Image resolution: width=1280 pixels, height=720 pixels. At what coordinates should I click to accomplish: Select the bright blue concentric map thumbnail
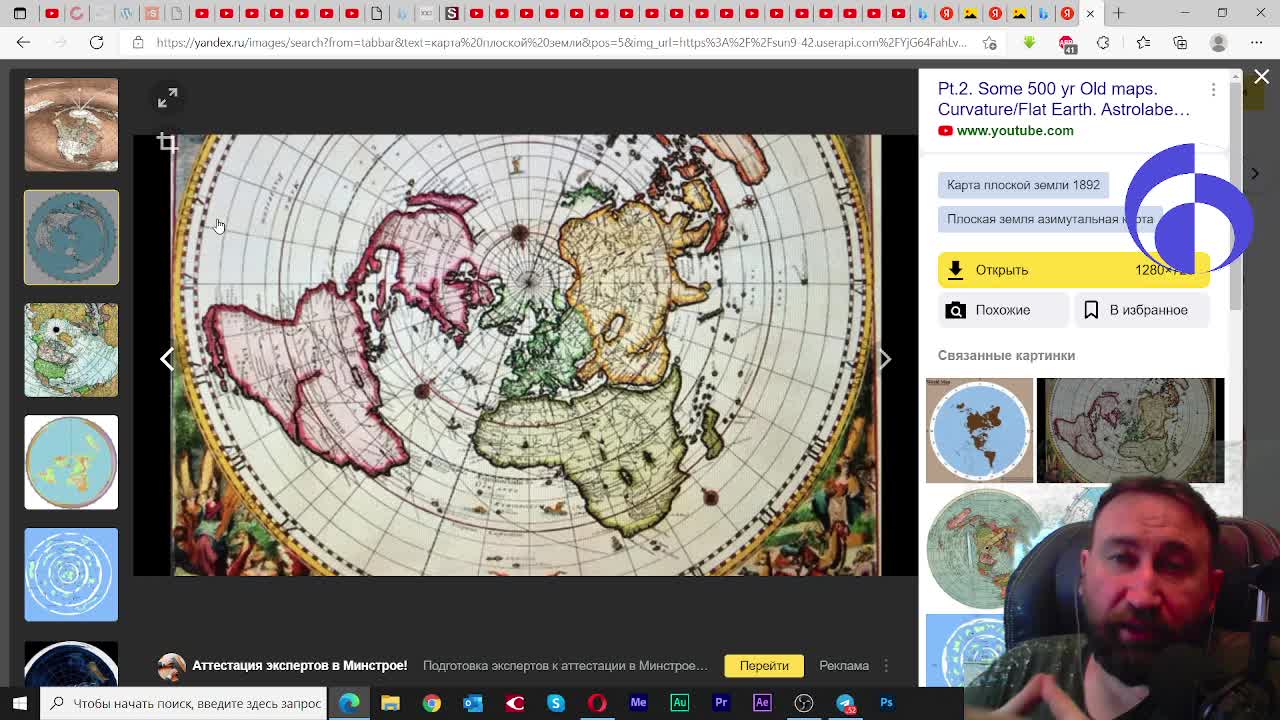pos(71,574)
